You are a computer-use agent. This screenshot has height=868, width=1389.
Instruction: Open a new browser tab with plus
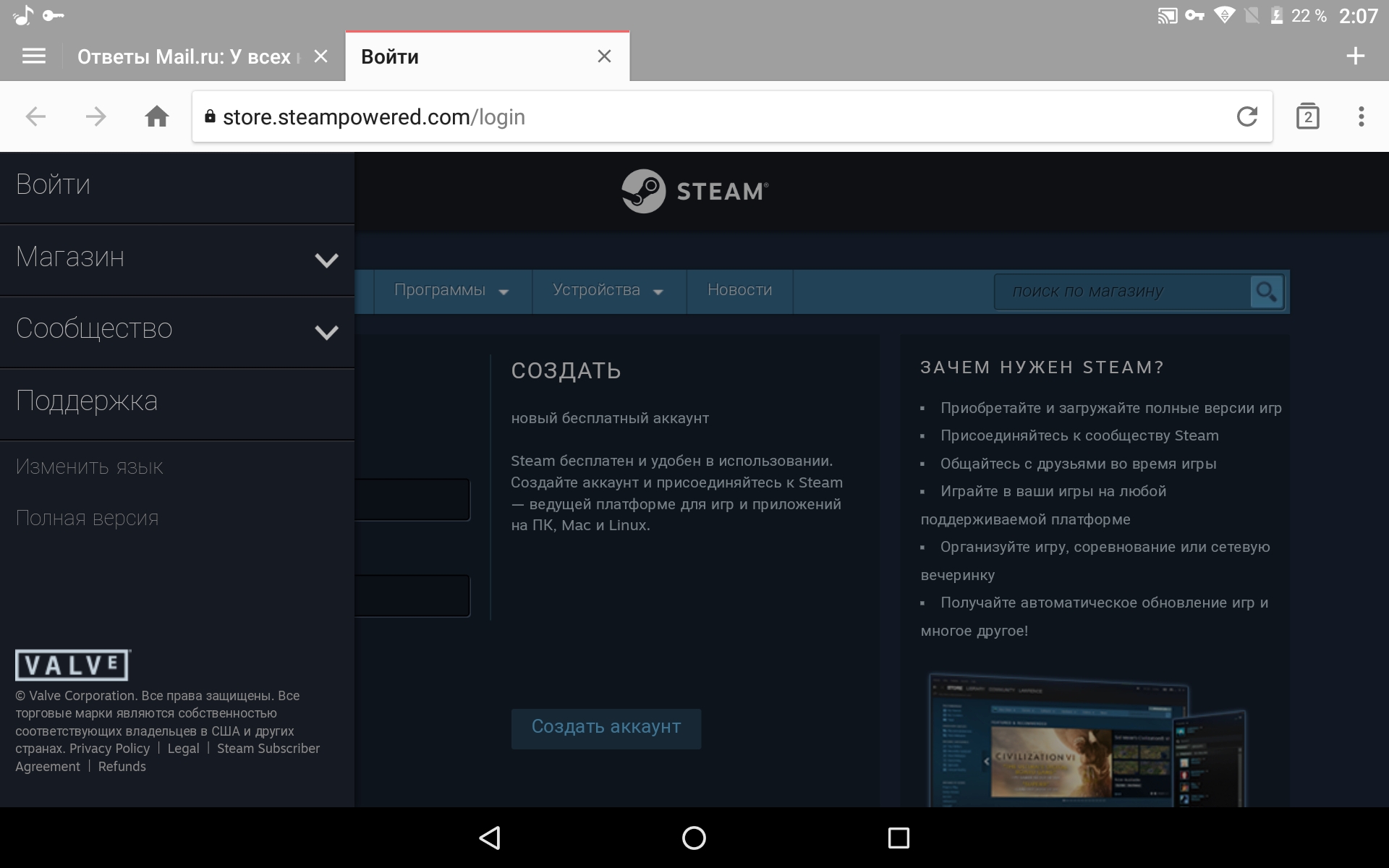point(1356,56)
